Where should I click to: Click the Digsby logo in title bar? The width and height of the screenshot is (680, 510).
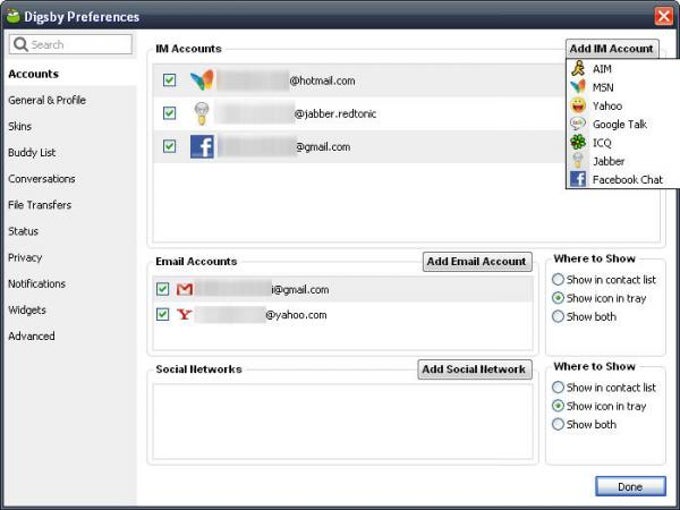(x=13, y=16)
